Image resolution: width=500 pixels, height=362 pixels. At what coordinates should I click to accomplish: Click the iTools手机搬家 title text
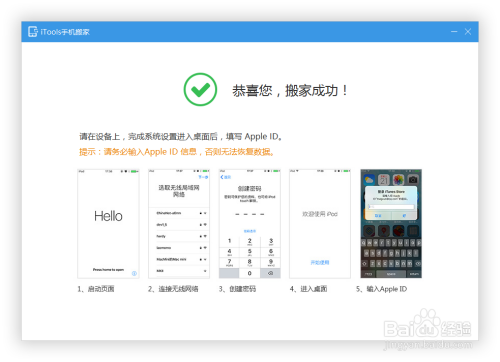click(x=65, y=32)
